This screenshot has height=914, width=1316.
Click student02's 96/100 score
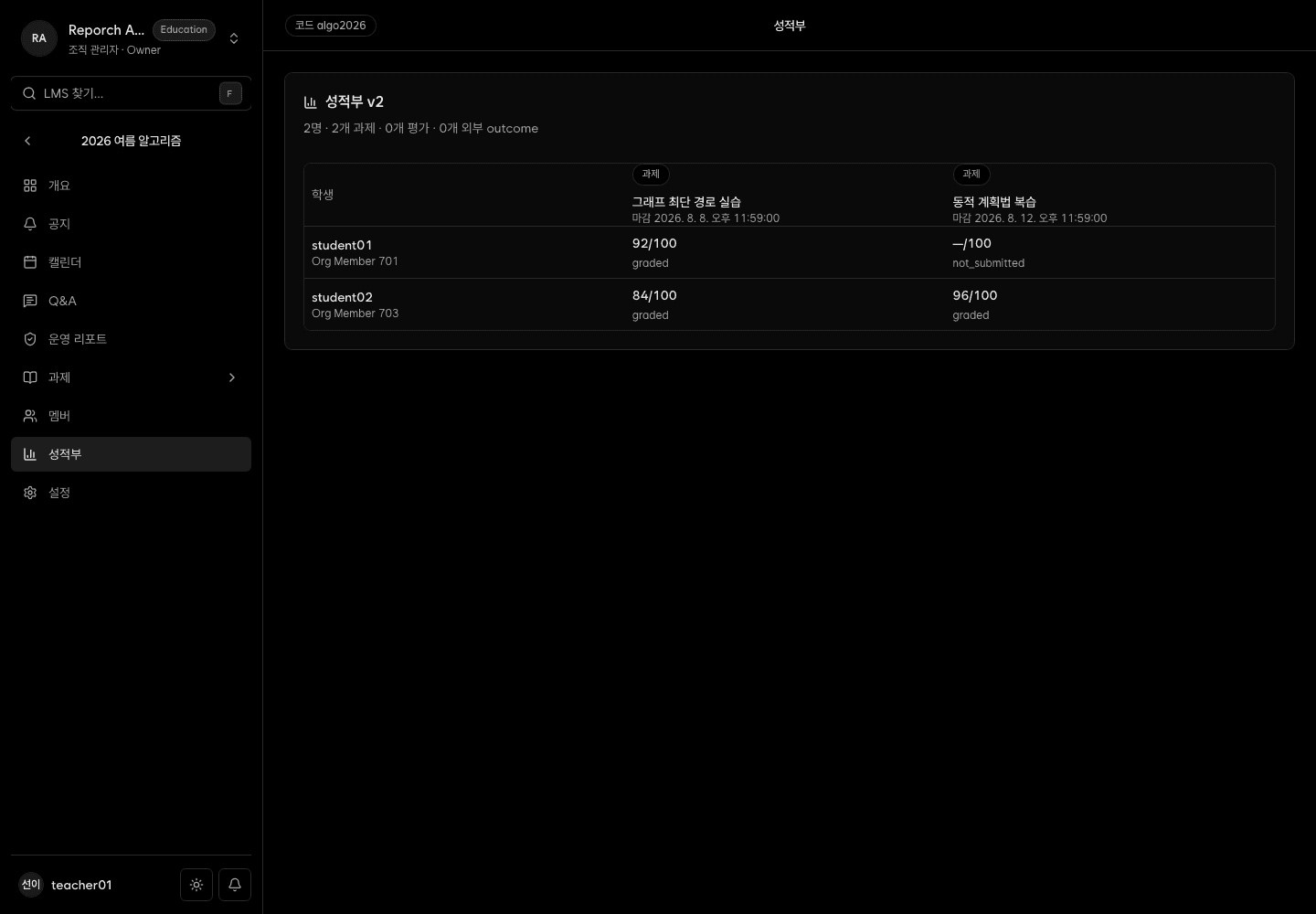pos(975,295)
